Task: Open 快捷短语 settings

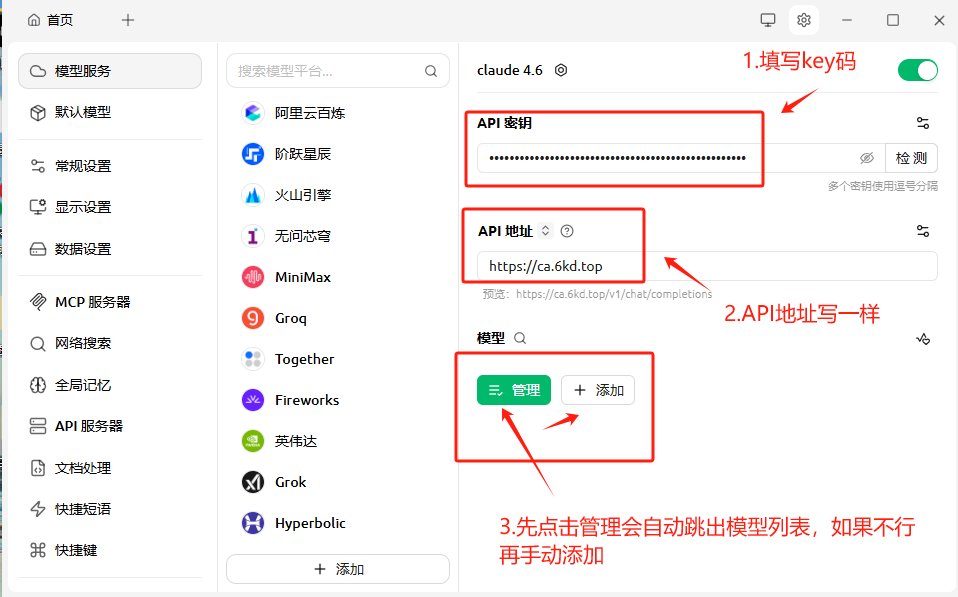Action: click(x=110, y=509)
